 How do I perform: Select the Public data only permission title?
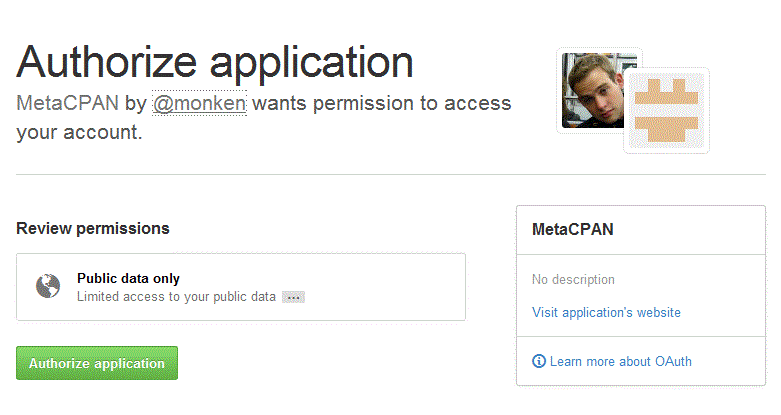128,279
